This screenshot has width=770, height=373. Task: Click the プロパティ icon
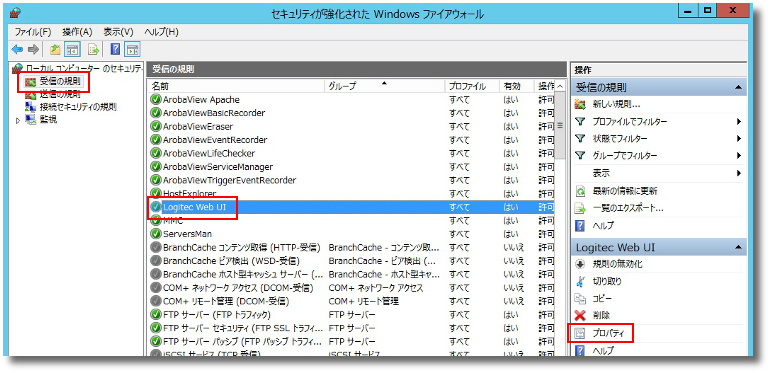(581, 334)
